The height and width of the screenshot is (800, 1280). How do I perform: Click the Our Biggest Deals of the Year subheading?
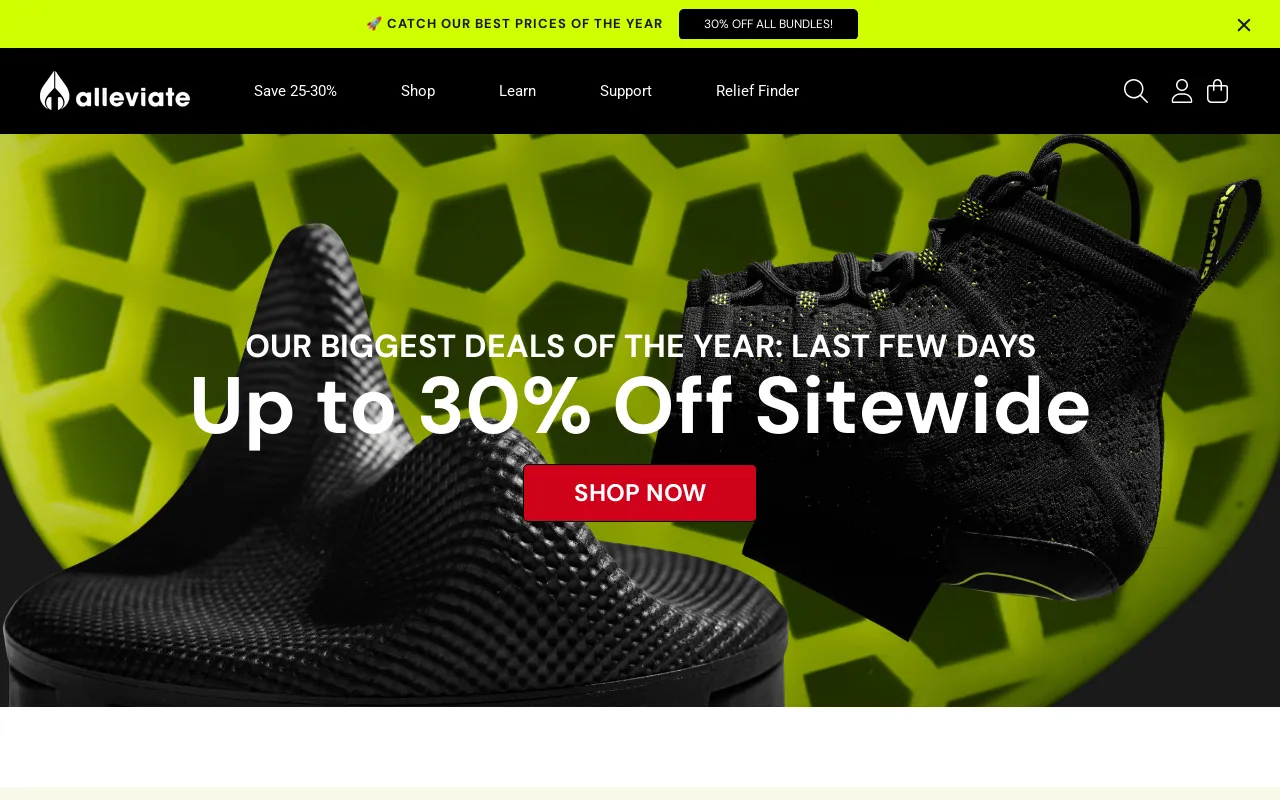pyautogui.click(x=640, y=346)
